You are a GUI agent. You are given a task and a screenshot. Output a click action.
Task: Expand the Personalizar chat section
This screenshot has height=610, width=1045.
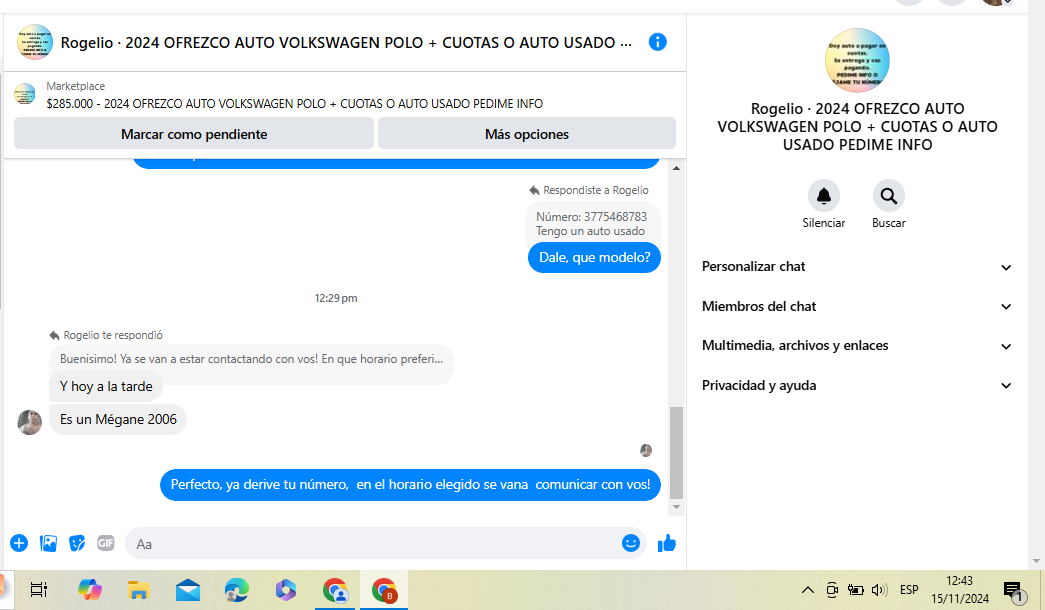tap(1006, 267)
